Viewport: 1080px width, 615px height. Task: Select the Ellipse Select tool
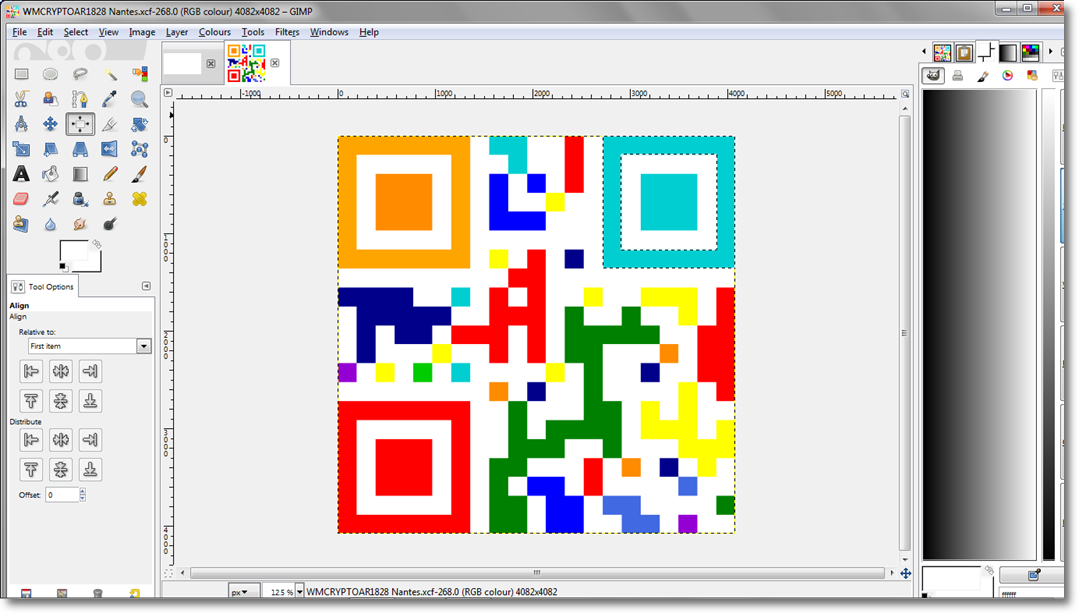(50, 74)
